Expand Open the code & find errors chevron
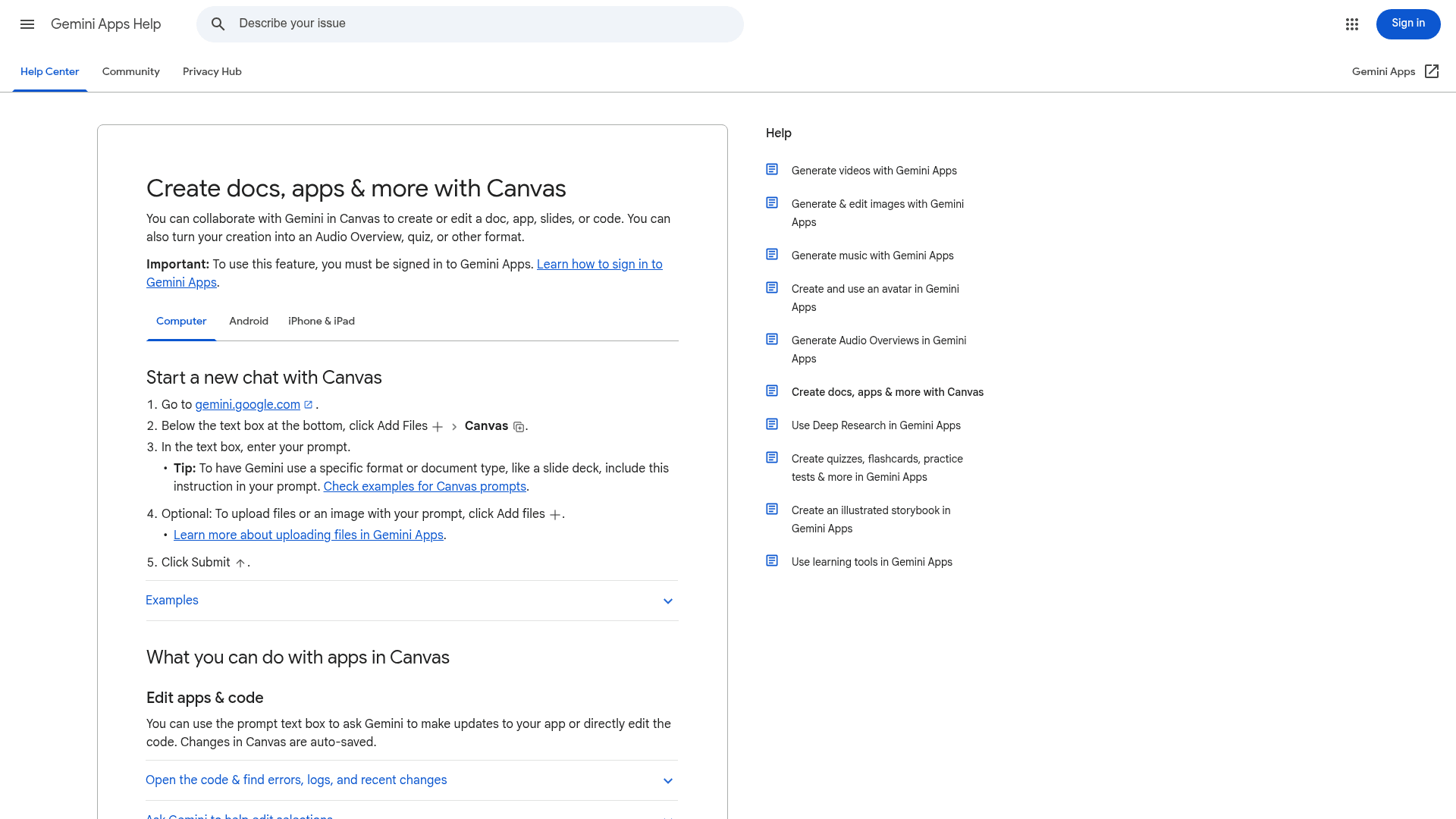The image size is (1456, 819). [x=668, y=781]
